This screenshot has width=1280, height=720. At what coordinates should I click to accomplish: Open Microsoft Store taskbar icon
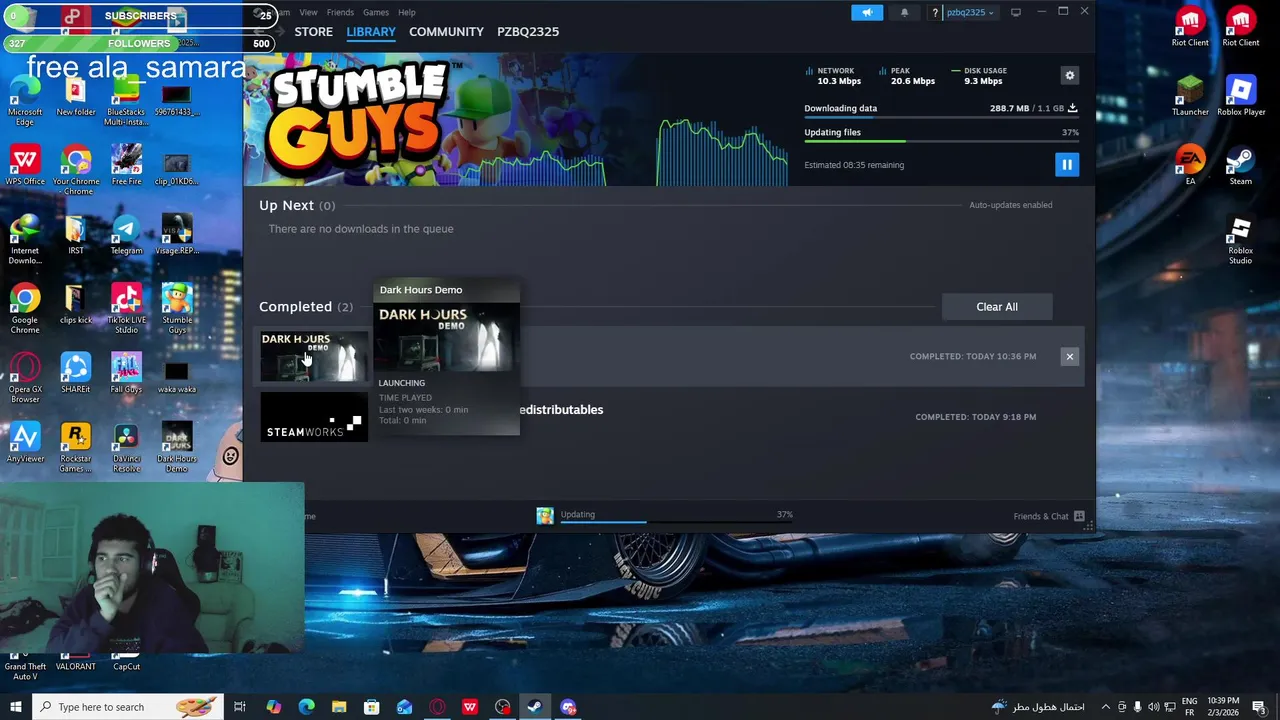tap(372, 707)
